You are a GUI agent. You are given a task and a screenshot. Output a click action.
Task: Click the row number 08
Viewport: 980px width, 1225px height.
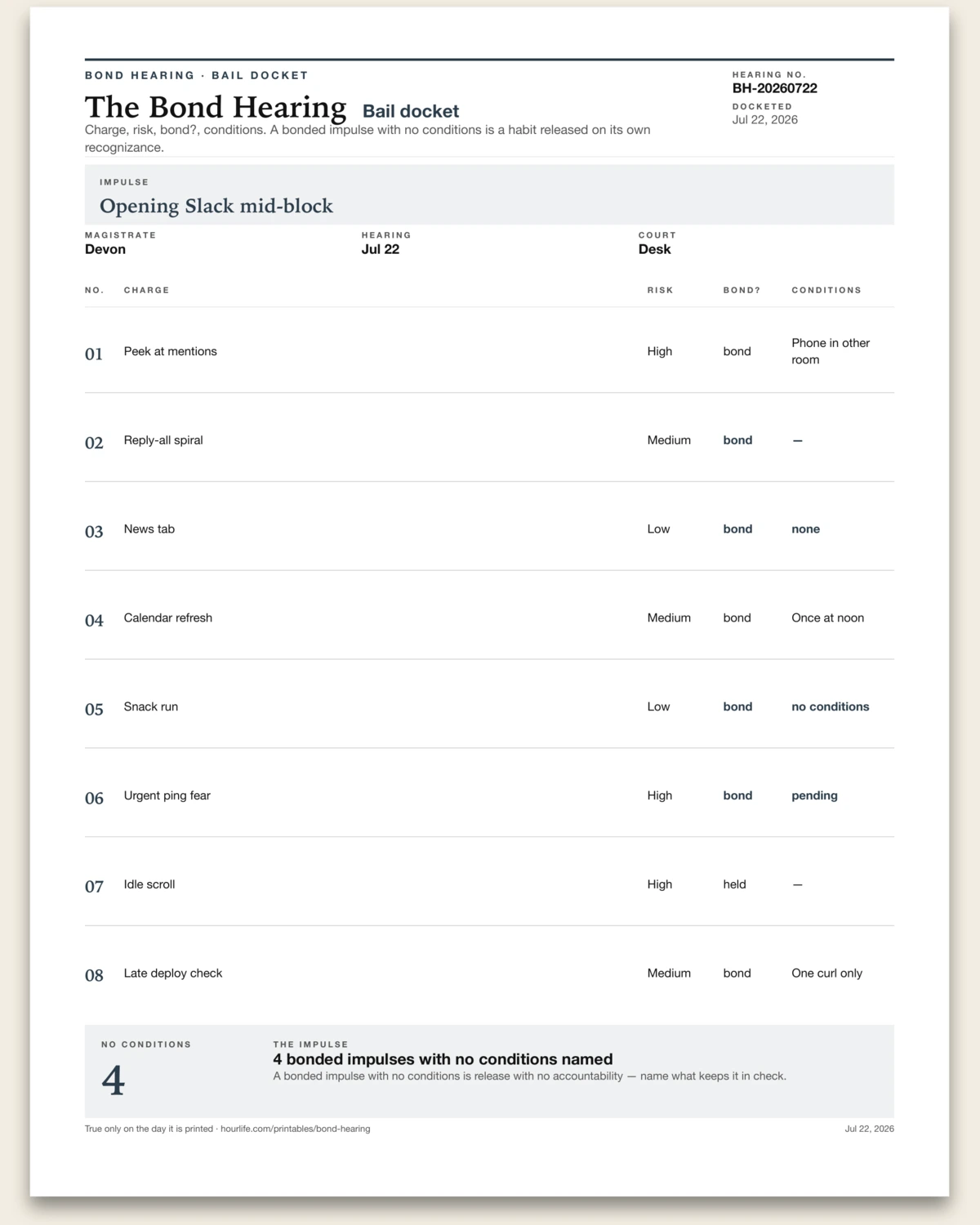[x=94, y=975]
